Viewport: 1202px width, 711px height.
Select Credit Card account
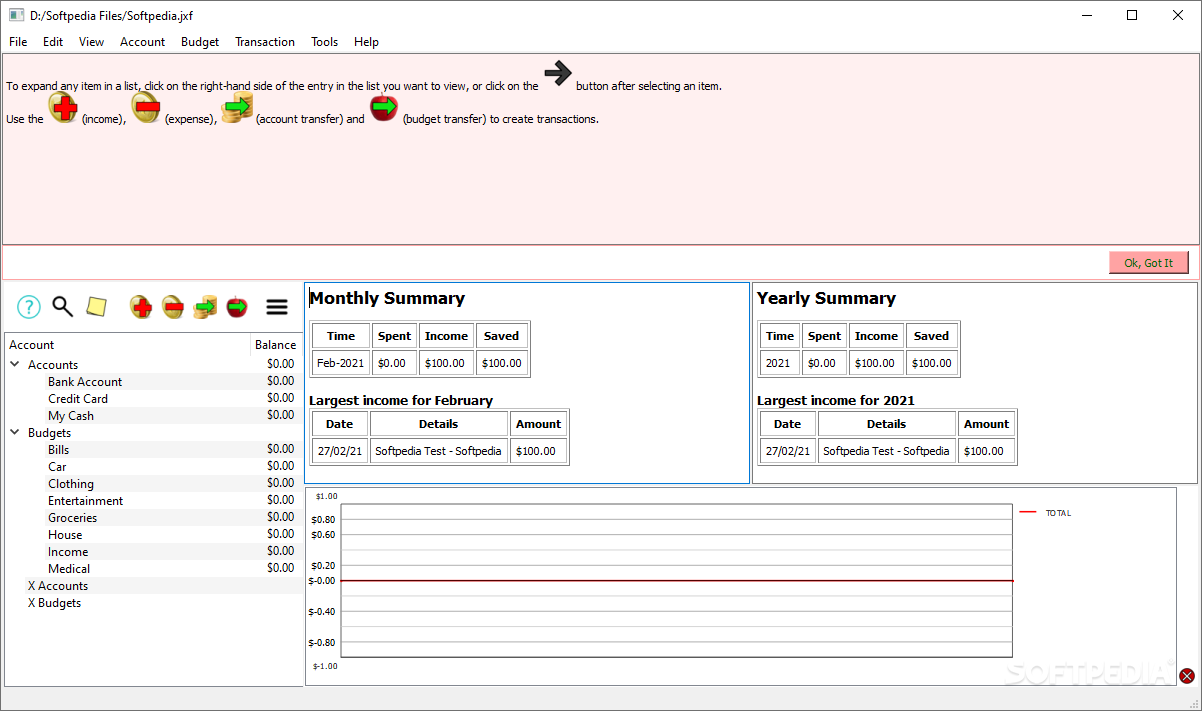78,399
